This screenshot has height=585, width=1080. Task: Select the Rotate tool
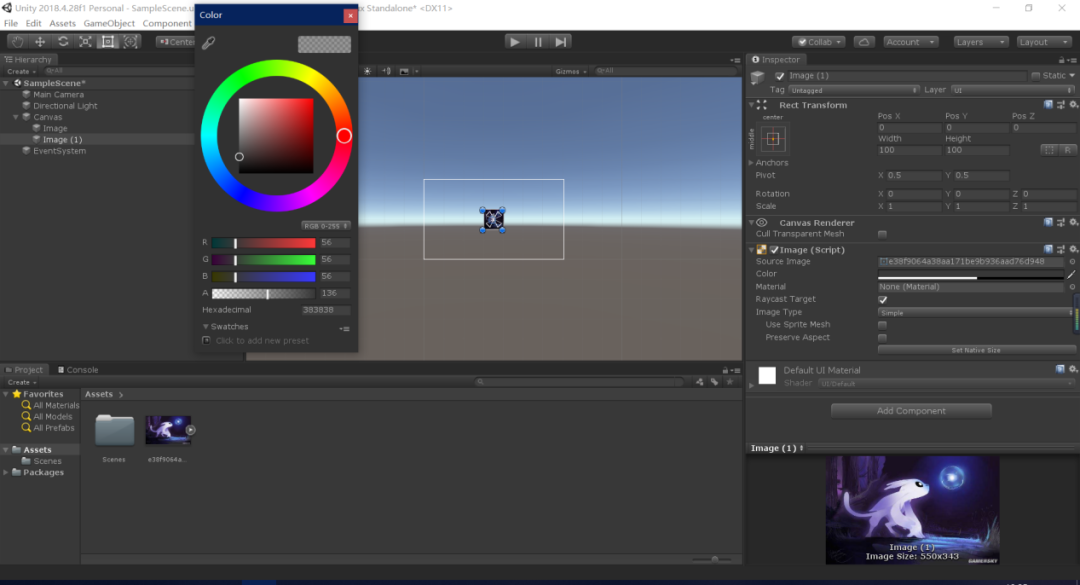click(x=63, y=42)
